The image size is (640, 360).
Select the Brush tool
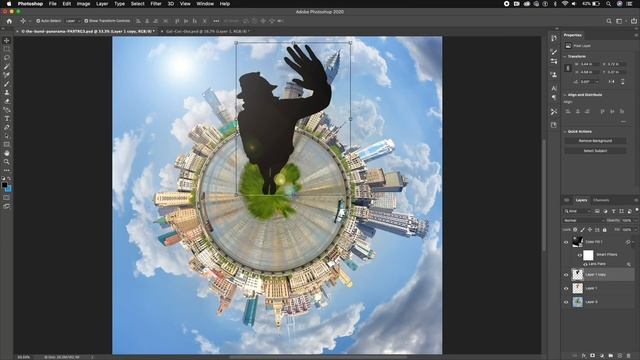7,84
